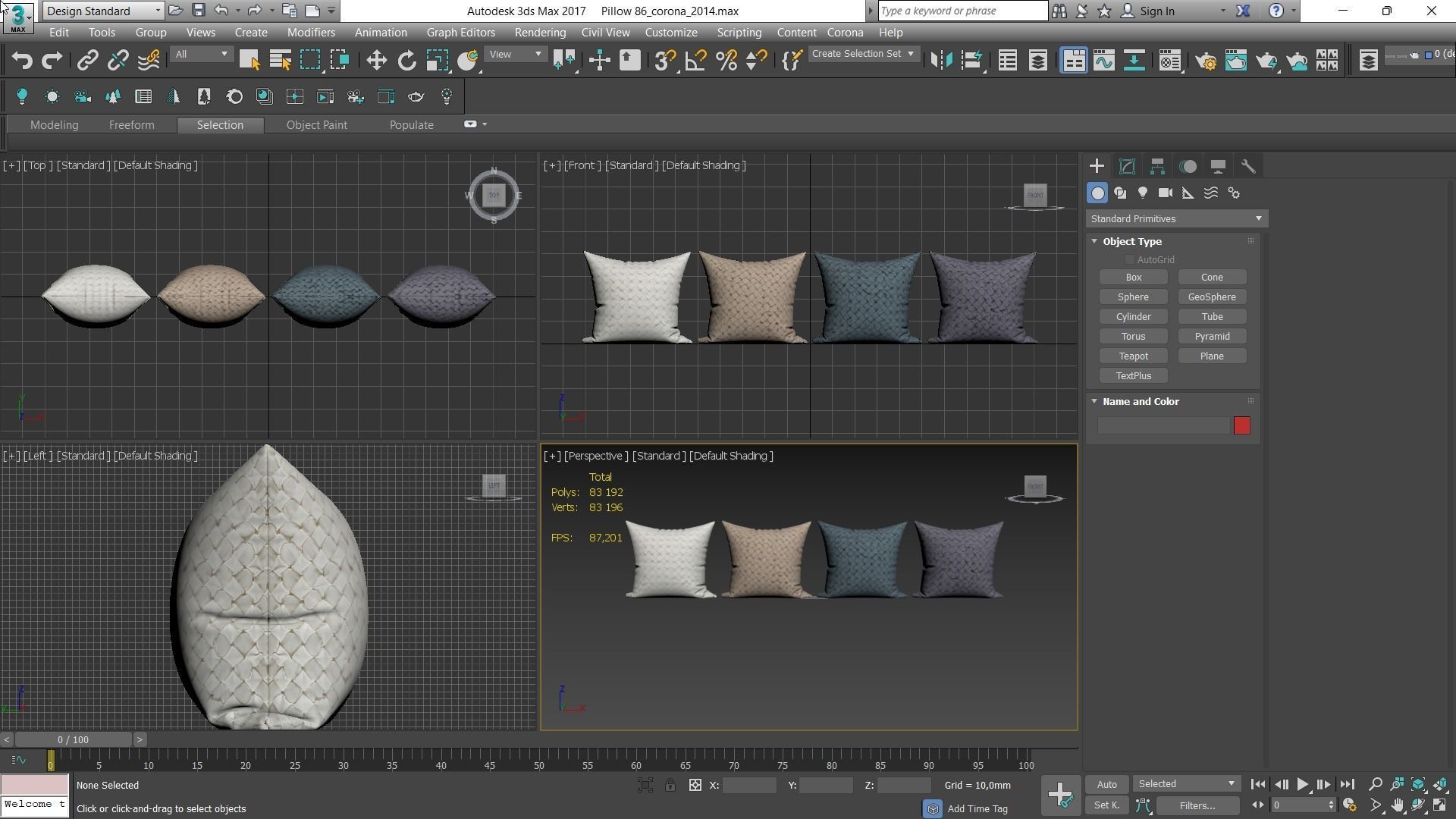Image resolution: width=1456 pixels, height=819 pixels.
Task: Select the Lights category icon
Action: pyautogui.click(x=1143, y=193)
